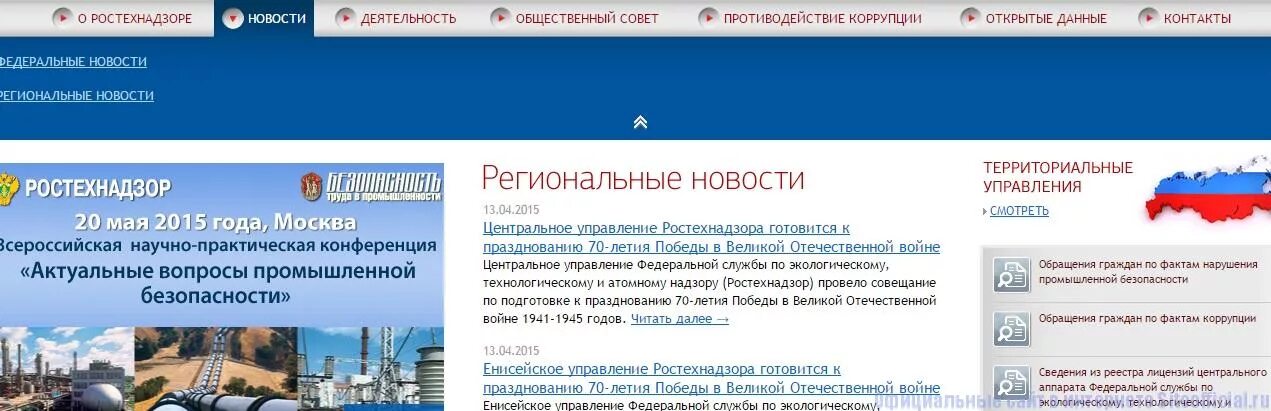Click arrow icon beside Контакты
The height and width of the screenshot is (411, 1271).
point(1149,18)
